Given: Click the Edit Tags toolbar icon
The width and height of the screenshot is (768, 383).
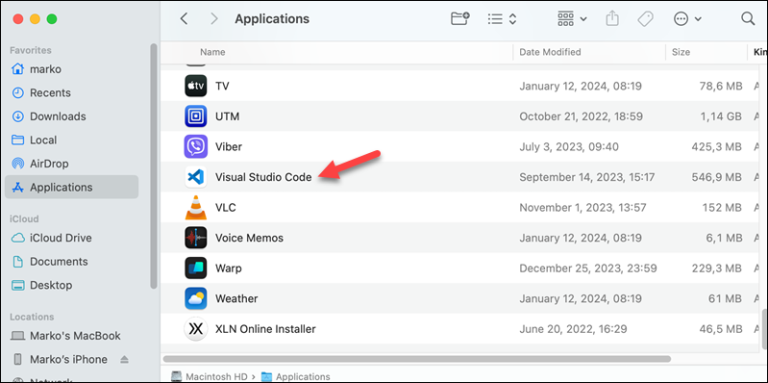Looking at the screenshot, I should click(646, 19).
